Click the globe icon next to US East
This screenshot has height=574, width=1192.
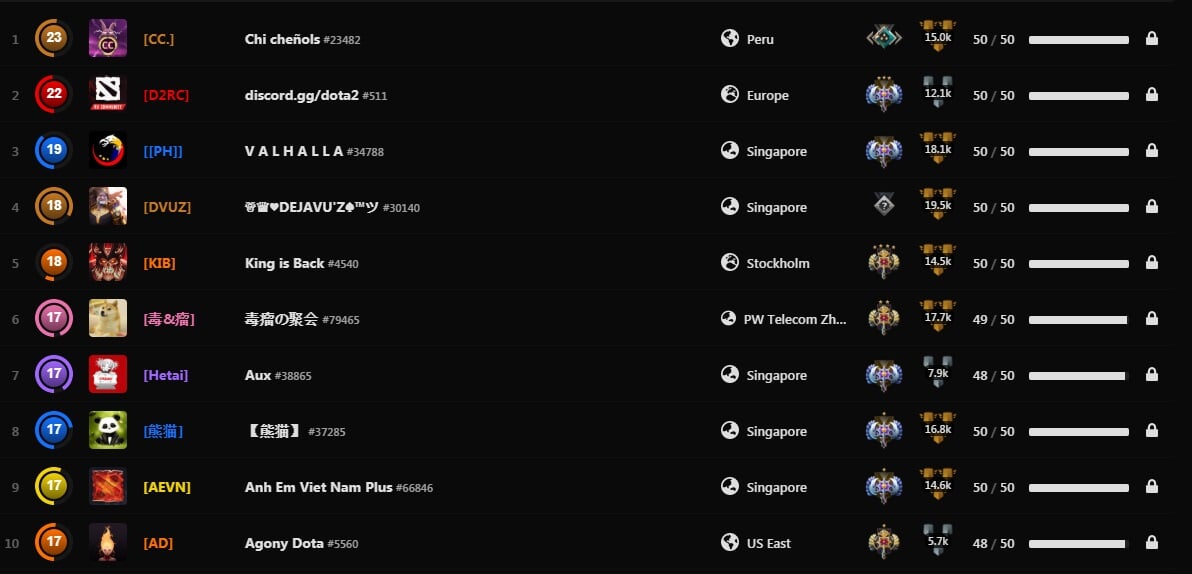[730, 543]
